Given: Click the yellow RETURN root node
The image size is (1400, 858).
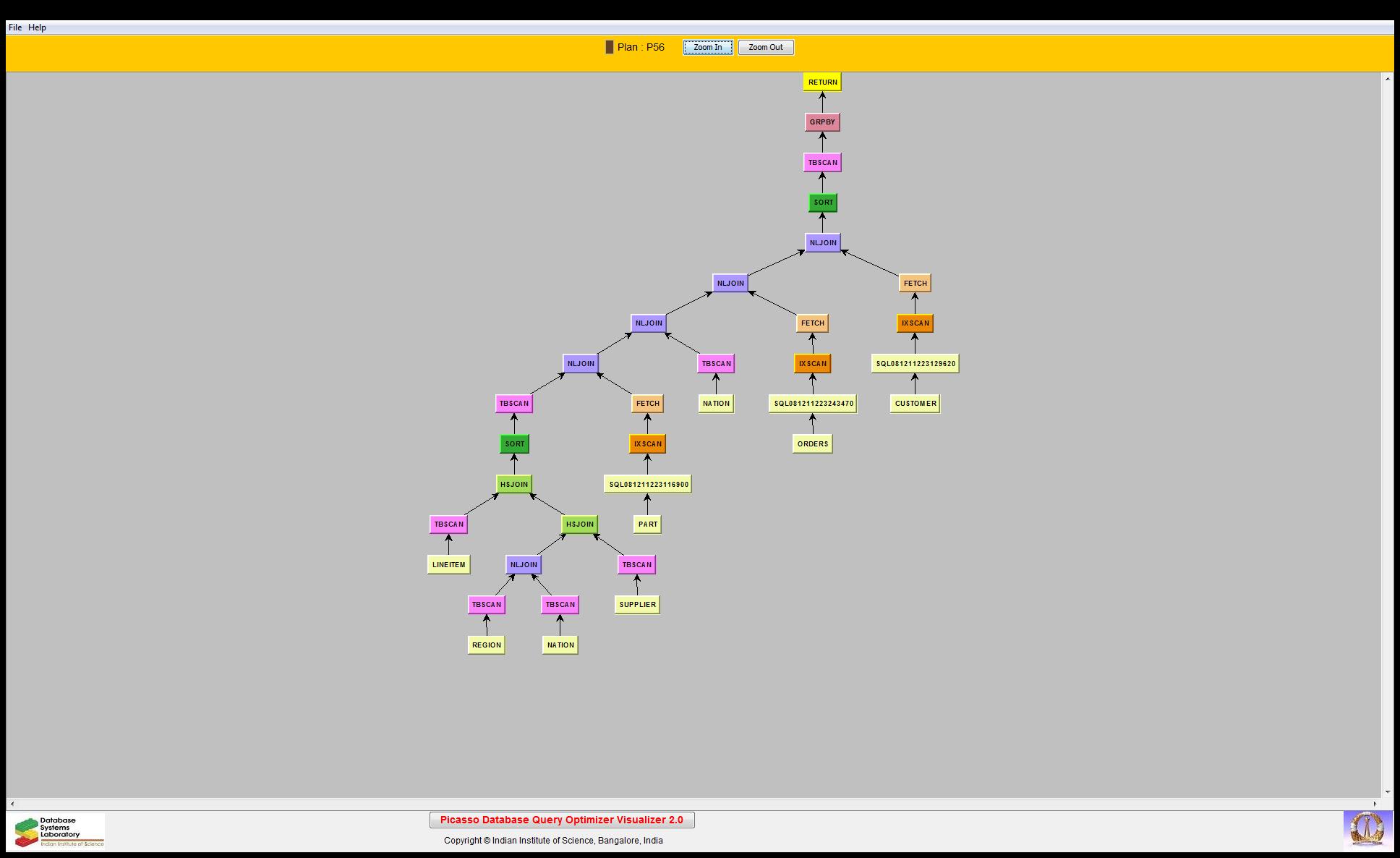Looking at the screenshot, I should [x=822, y=82].
